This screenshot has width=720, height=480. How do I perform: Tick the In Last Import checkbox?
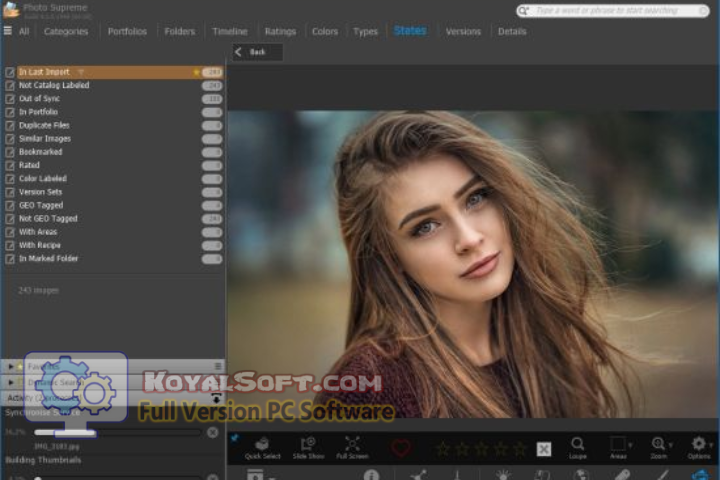pos(10,72)
